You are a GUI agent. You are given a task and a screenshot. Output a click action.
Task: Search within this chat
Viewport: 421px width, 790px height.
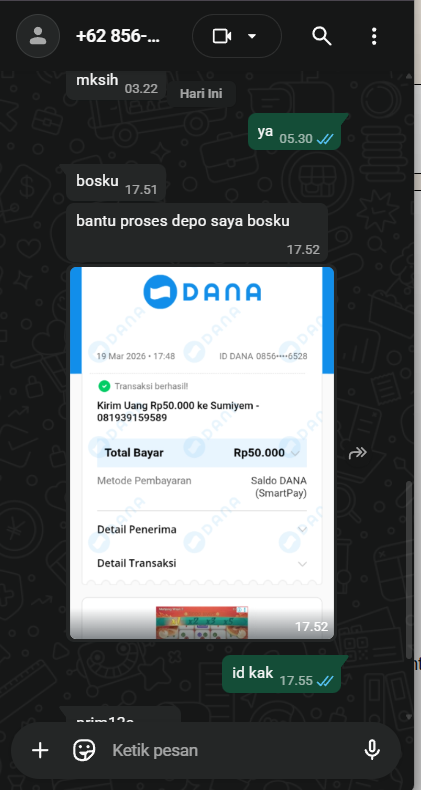(x=321, y=36)
